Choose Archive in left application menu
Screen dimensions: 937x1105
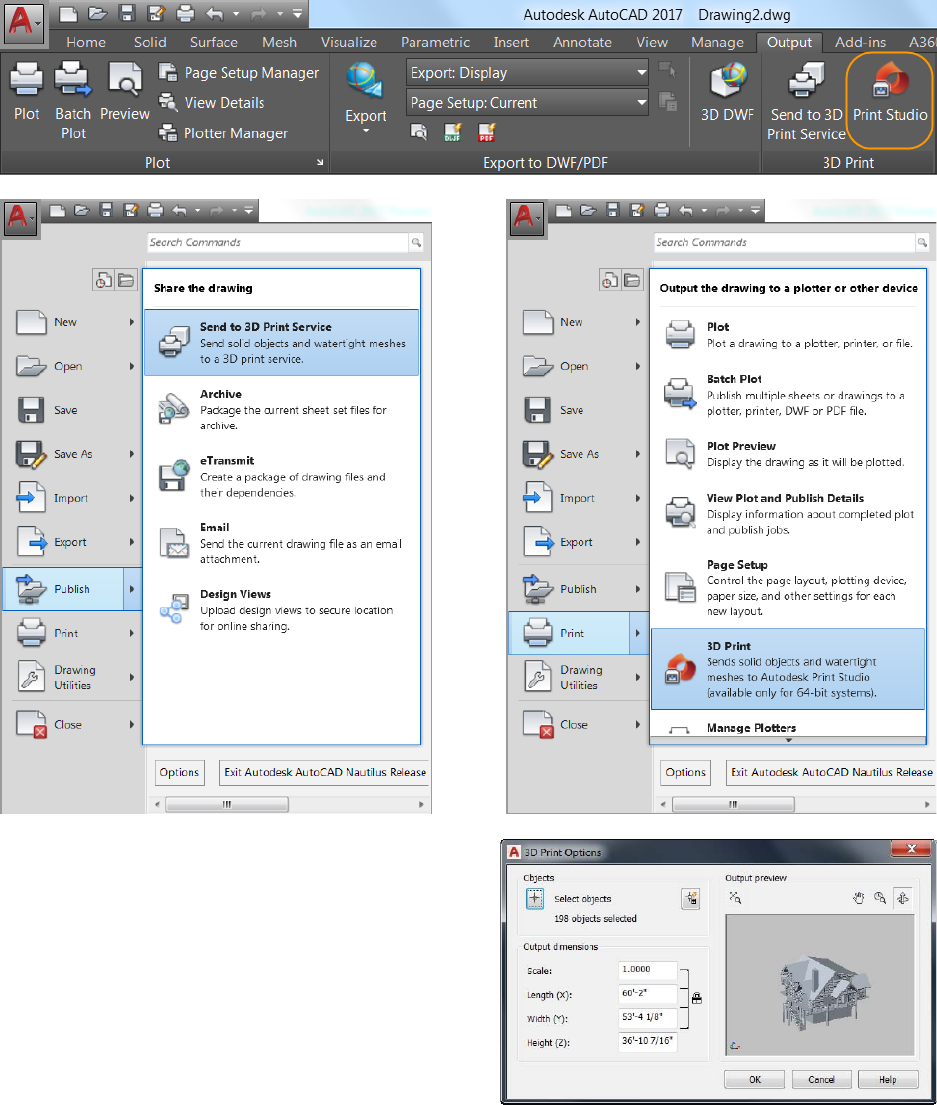coord(282,409)
